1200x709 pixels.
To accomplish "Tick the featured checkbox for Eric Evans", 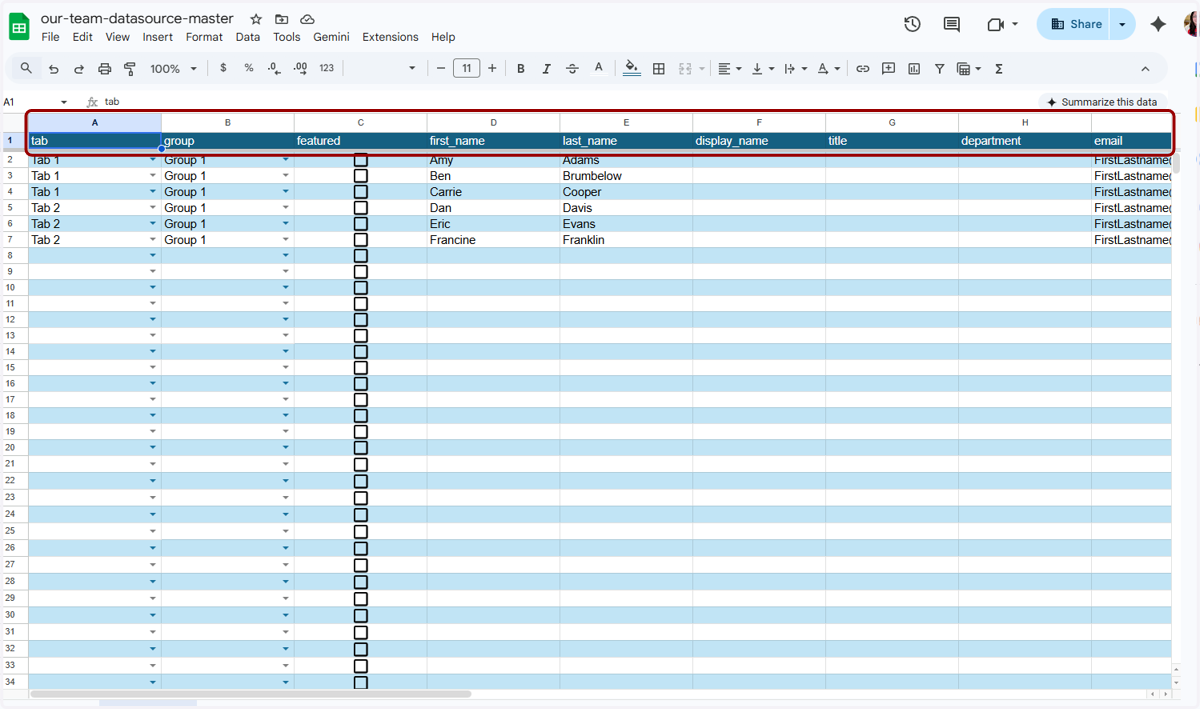I will (x=361, y=224).
